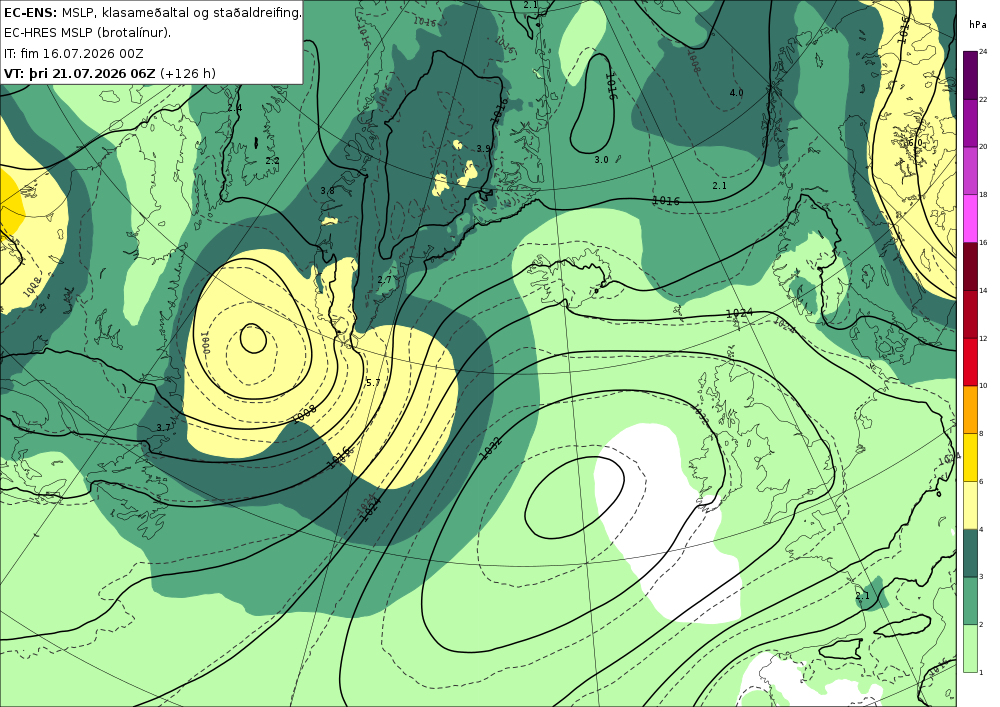This screenshot has width=1000, height=707.
Task: Click the '3.7' spread value on map
Action: tap(163, 428)
